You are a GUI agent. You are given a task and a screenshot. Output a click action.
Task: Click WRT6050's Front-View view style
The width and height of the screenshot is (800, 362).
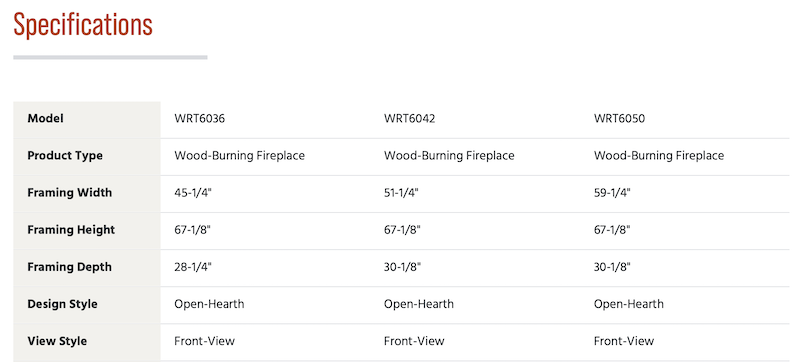click(x=624, y=341)
